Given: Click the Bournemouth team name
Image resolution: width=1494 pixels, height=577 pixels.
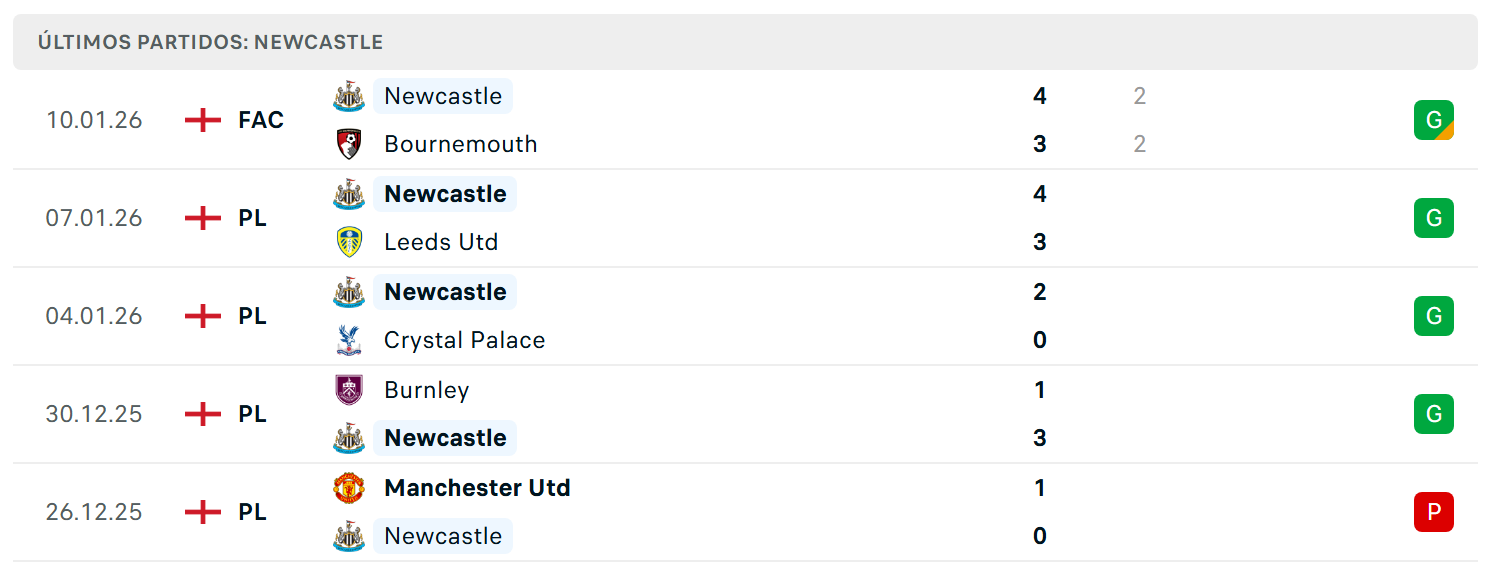Looking at the screenshot, I should click(x=461, y=144).
